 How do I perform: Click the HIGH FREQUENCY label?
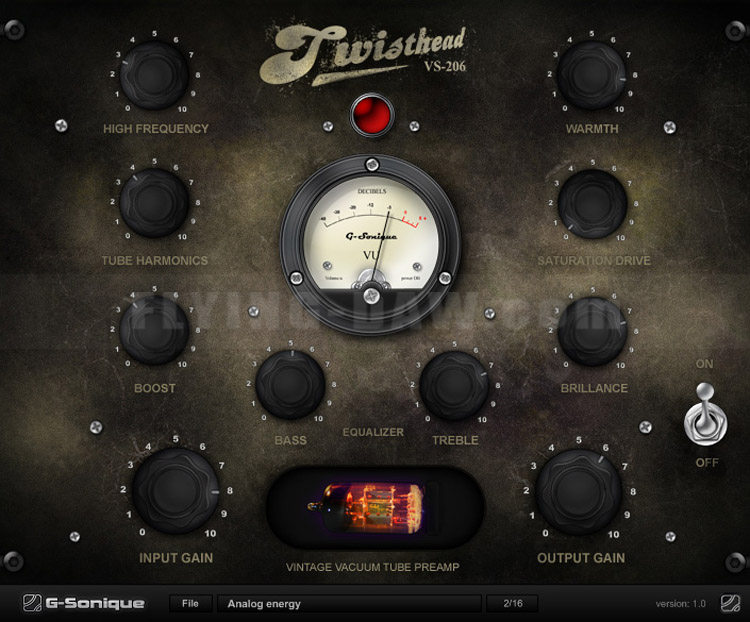[x=156, y=129]
